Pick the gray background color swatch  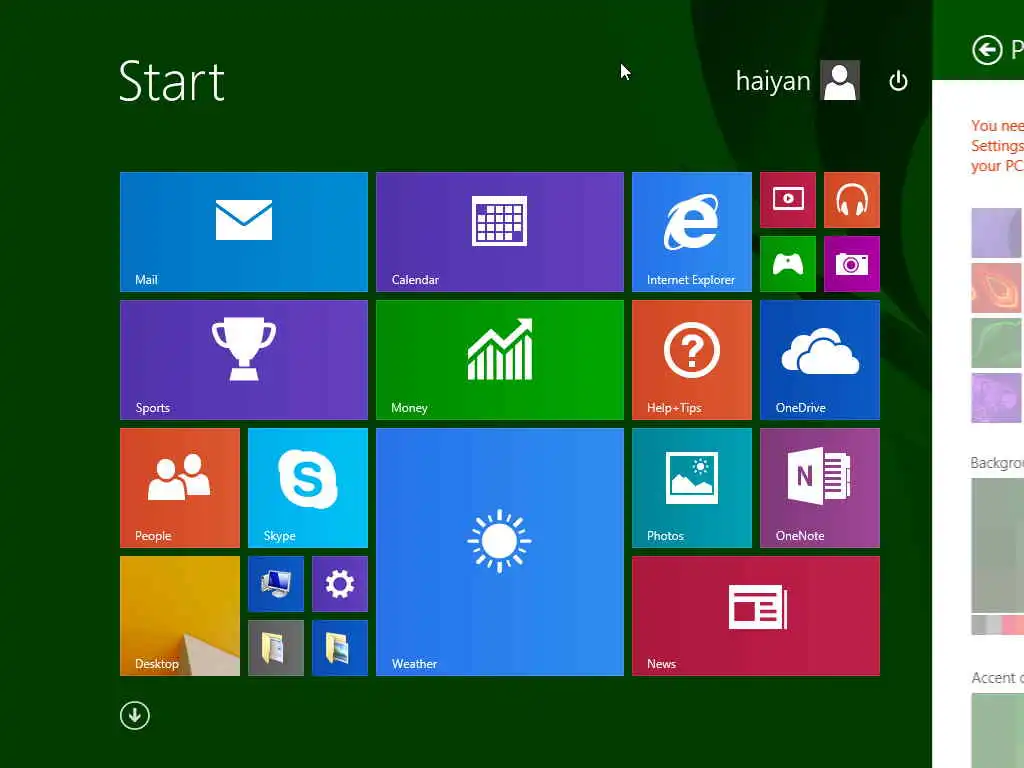pyautogui.click(x=978, y=625)
